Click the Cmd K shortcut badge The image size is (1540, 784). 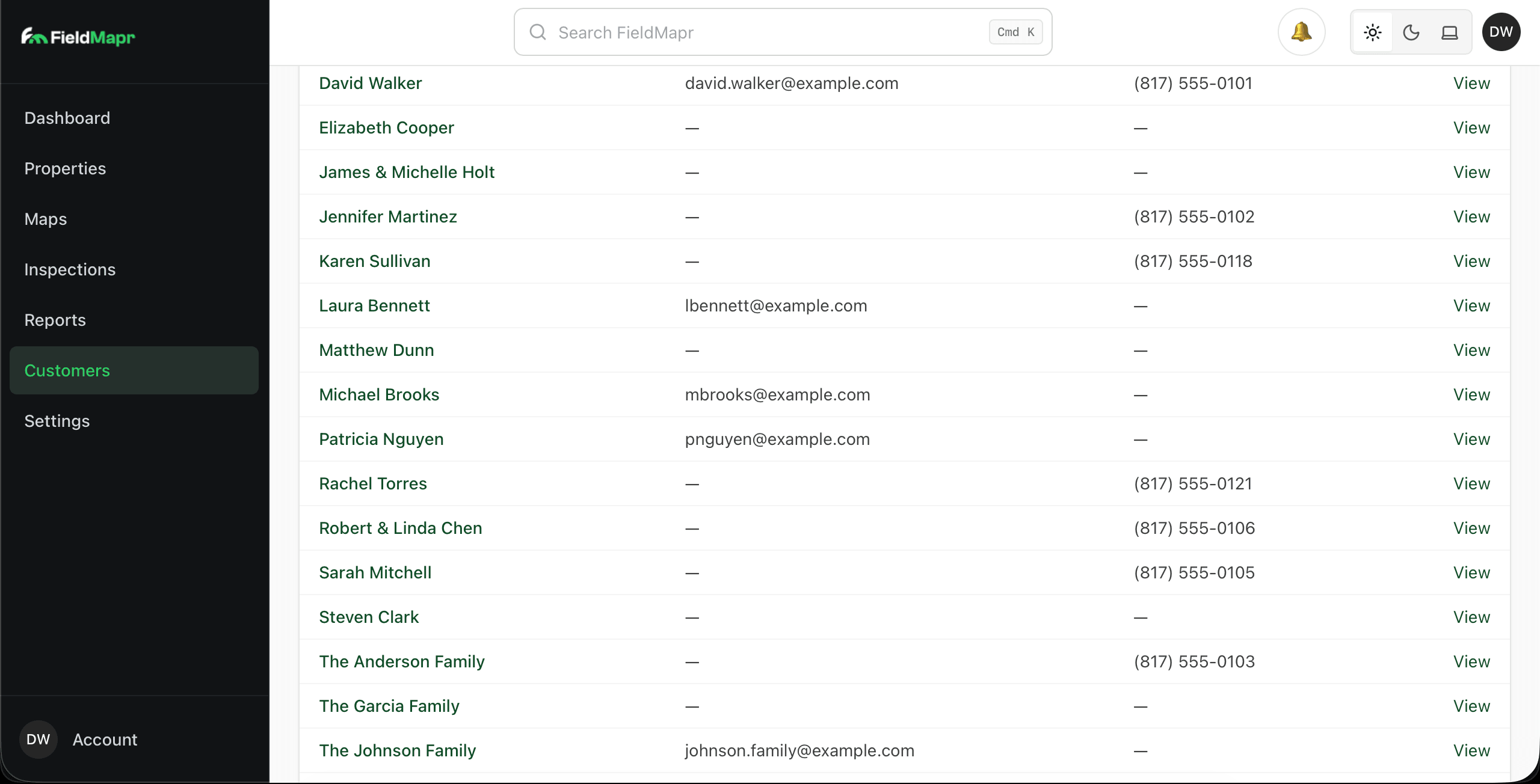pyautogui.click(x=1016, y=32)
